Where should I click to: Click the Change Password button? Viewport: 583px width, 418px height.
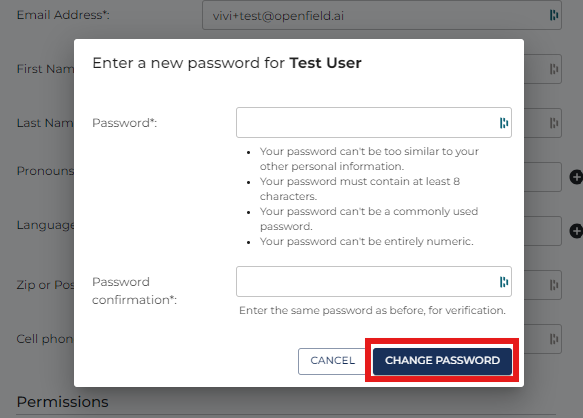tap(442, 361)
